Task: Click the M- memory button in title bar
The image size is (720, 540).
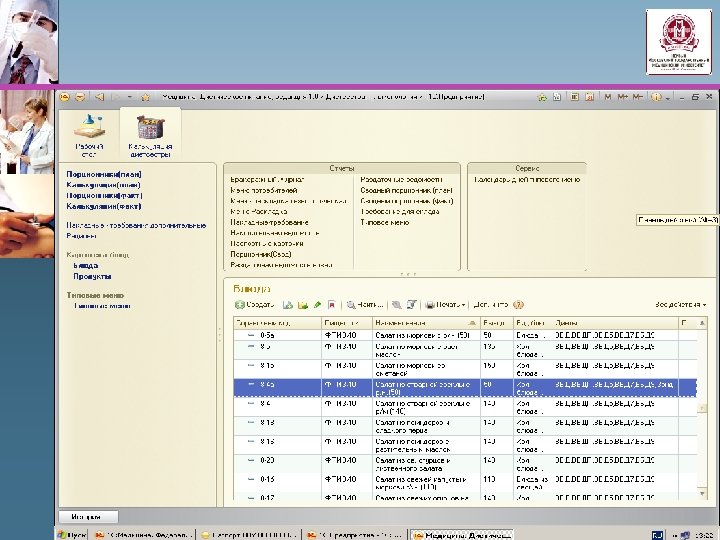Action: click(638, 97)
